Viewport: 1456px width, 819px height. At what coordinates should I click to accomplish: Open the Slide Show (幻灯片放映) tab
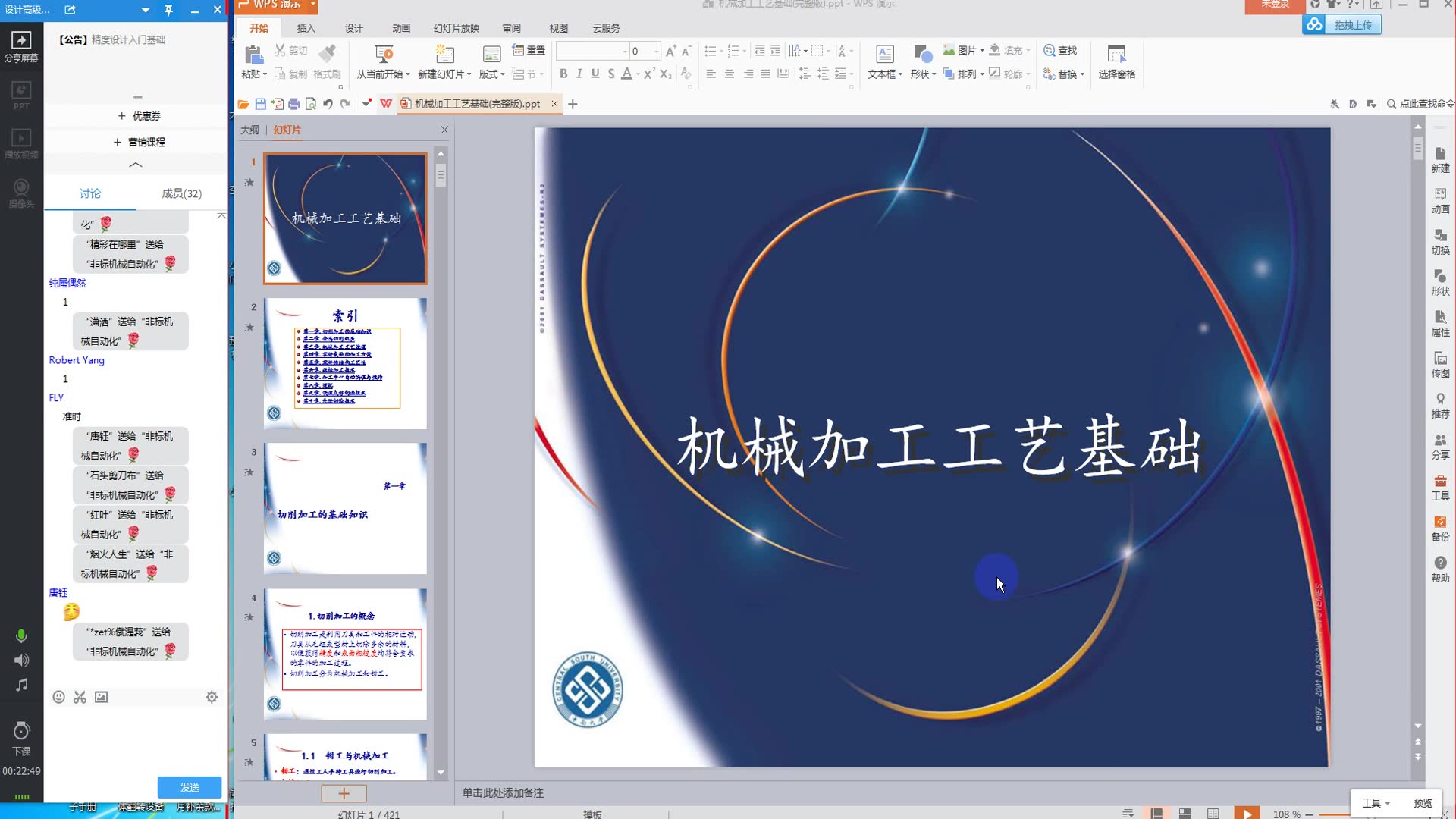click(457, 28)
